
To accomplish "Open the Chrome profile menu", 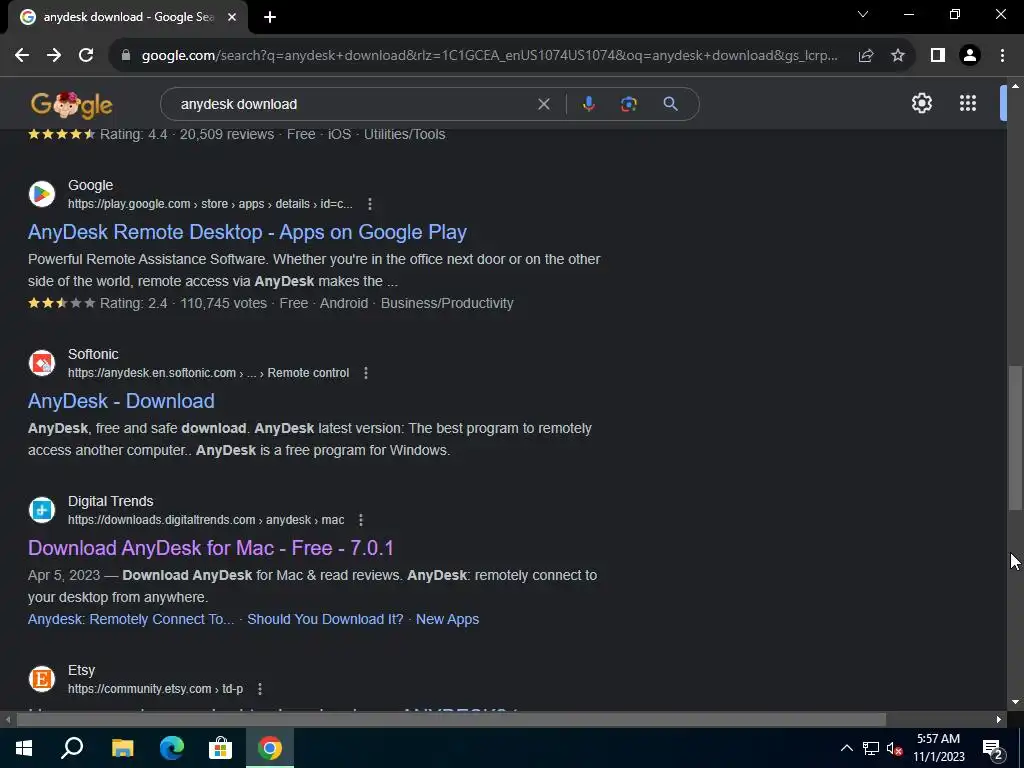I will click(970, 56).
